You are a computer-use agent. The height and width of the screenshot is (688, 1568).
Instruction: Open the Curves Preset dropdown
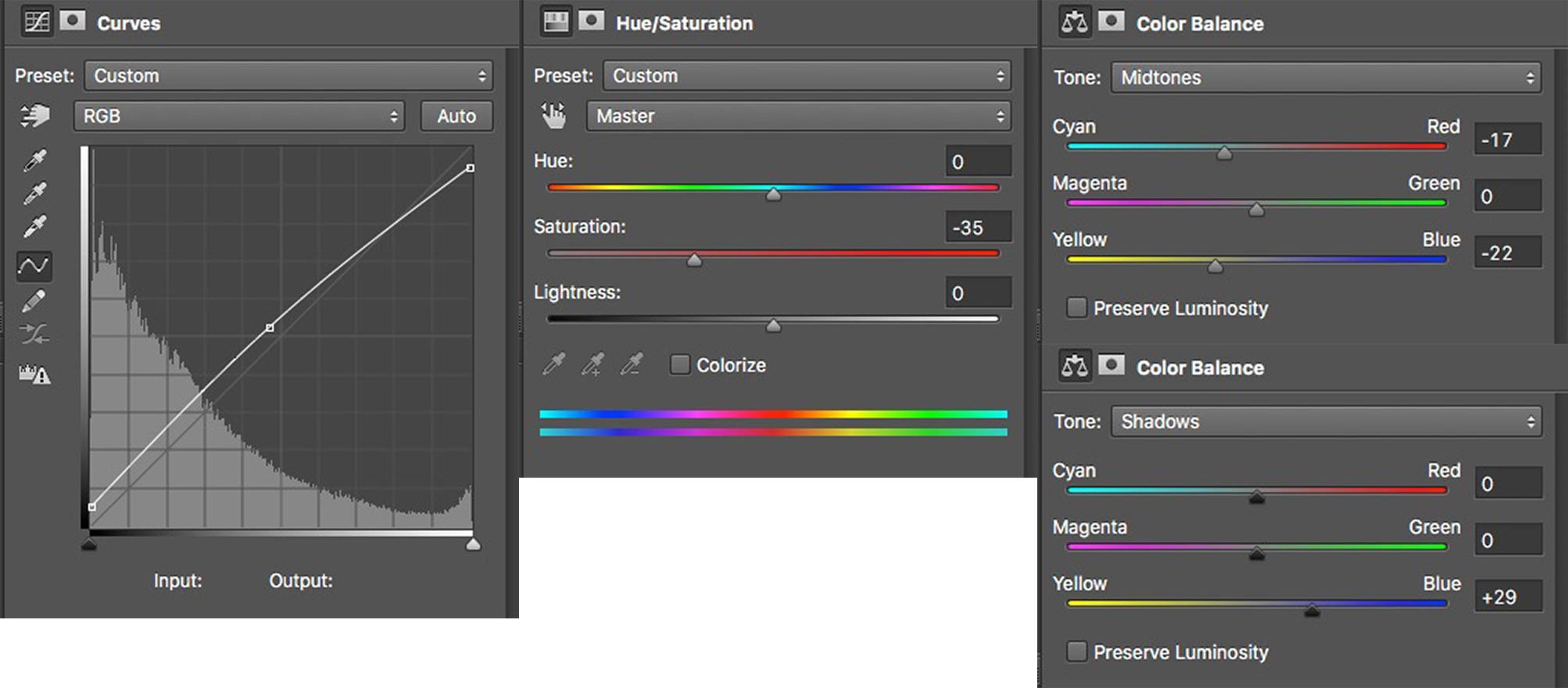[288, 76]
